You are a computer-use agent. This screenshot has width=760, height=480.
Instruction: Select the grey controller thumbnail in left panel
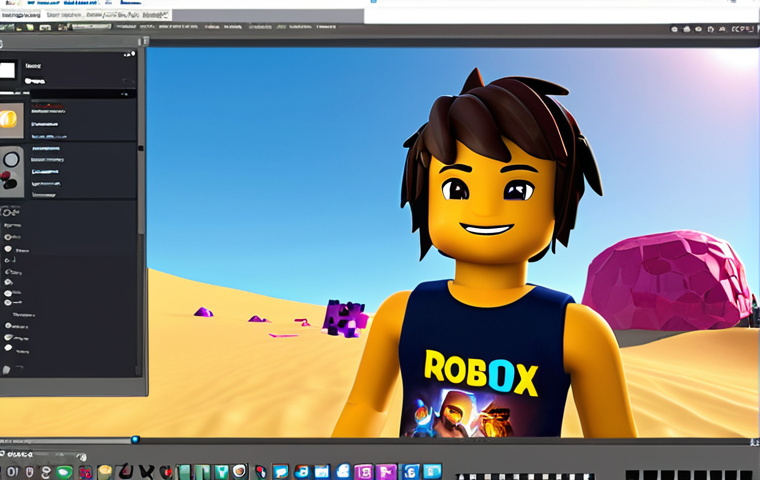point(12,172)
